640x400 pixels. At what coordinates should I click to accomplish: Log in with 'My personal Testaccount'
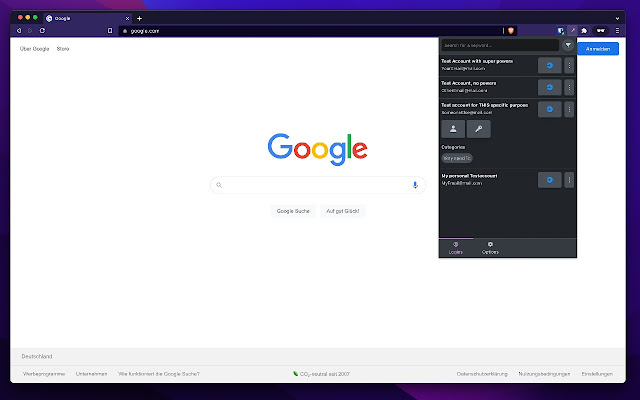point(549,180)
